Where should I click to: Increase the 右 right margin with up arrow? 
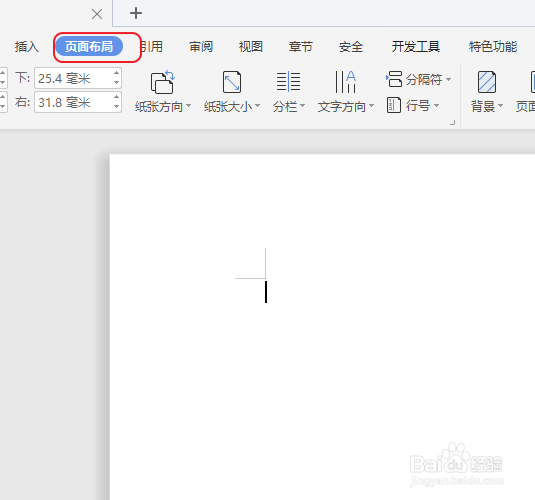(x=117, y=97)
